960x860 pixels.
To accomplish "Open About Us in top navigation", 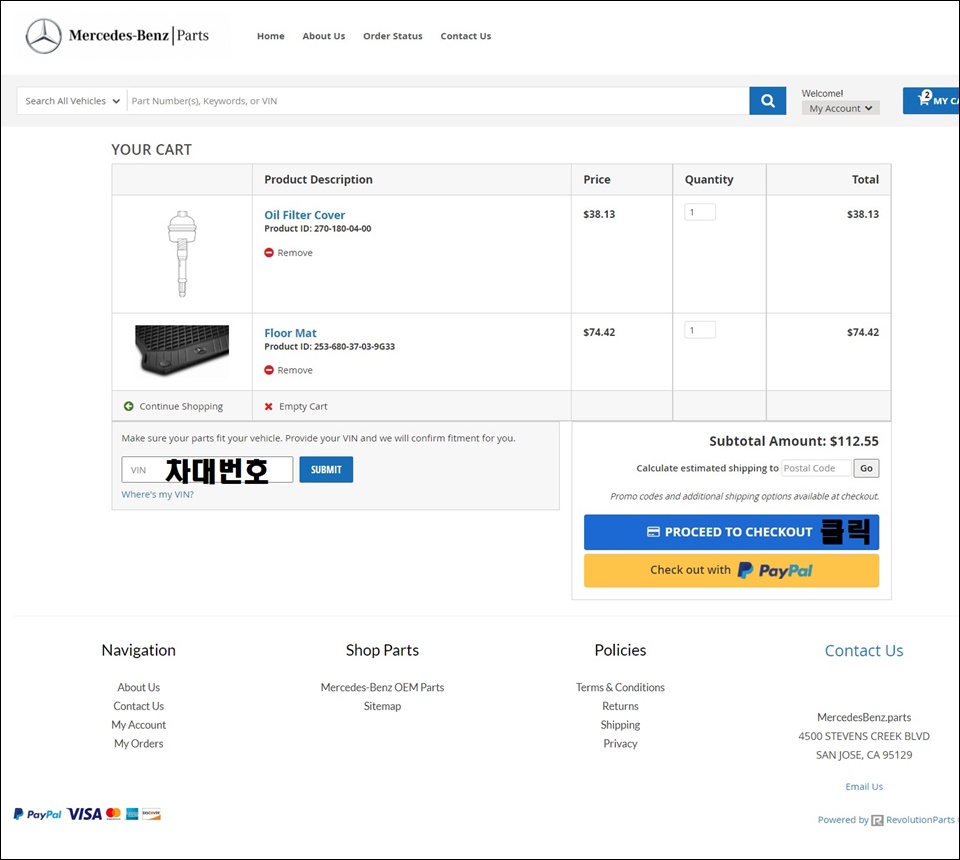I will coord(324,36).
